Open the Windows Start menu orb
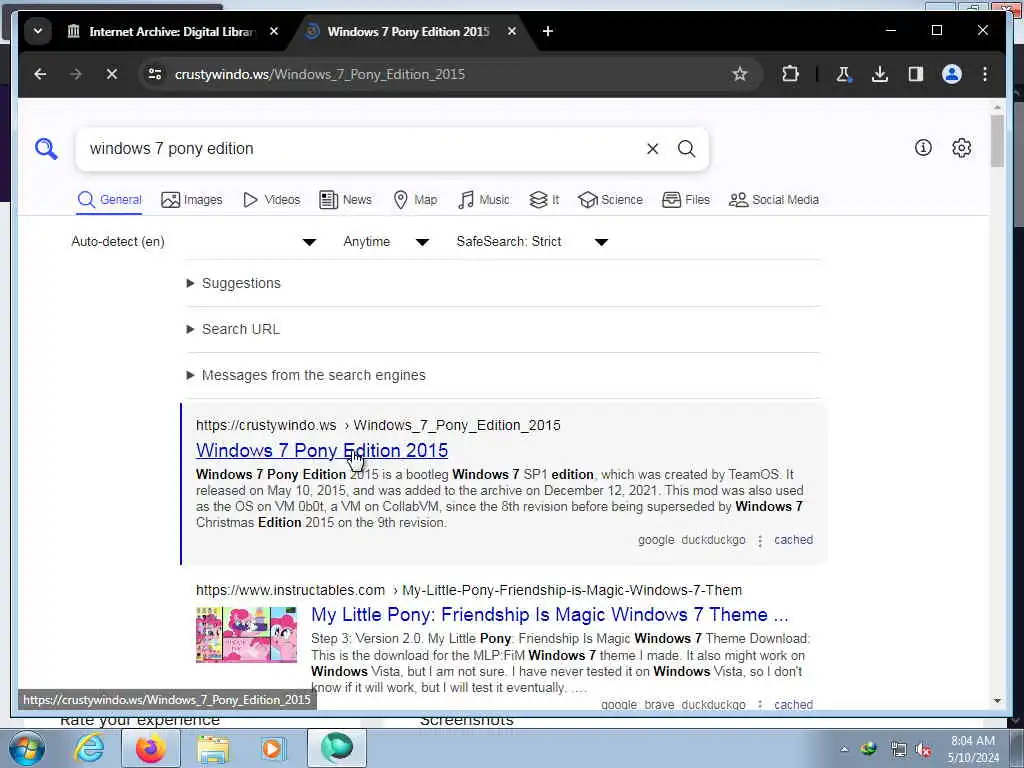The image size is (1024, 768). (26, 748)
